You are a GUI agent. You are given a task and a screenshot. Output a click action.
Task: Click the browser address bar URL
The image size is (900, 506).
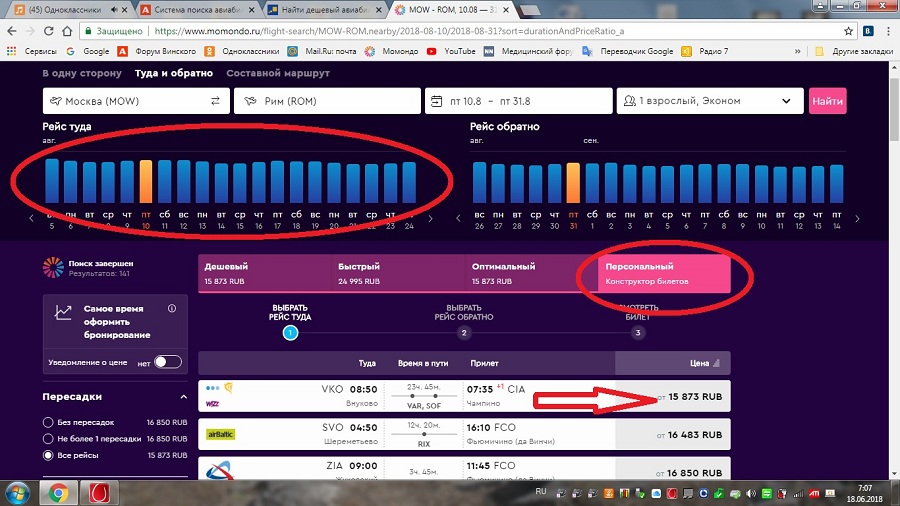point(389,31)
